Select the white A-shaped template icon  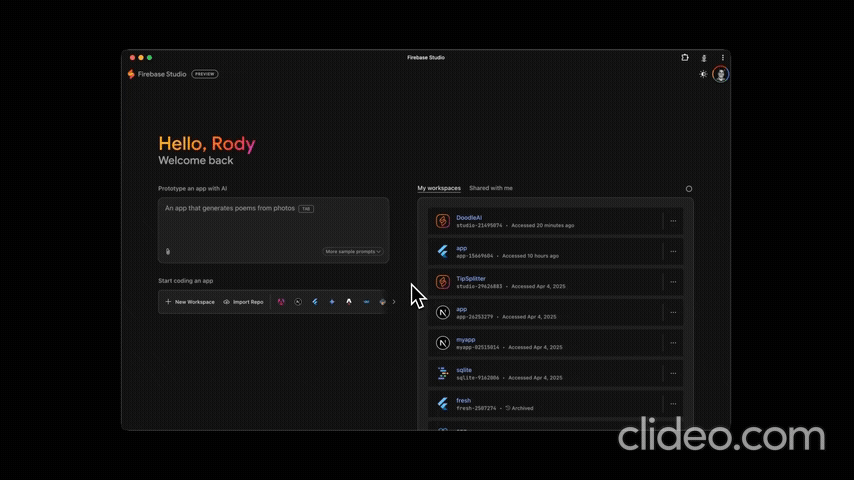coord(349,301)
